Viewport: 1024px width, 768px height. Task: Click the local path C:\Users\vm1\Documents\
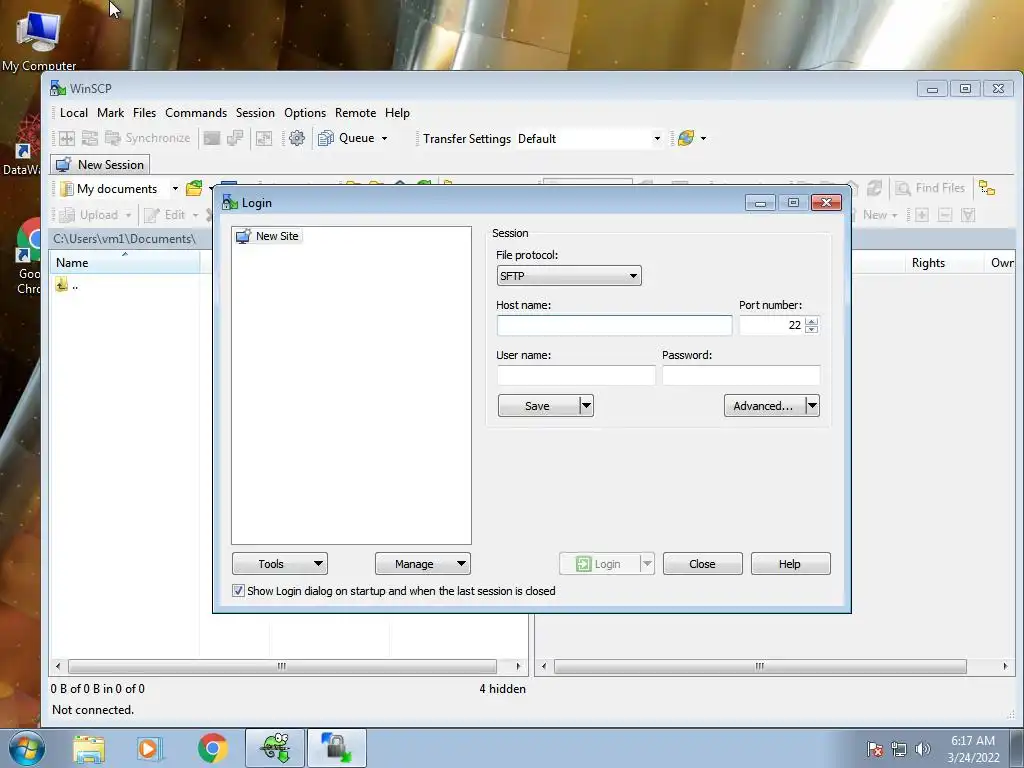click(124, 239)
